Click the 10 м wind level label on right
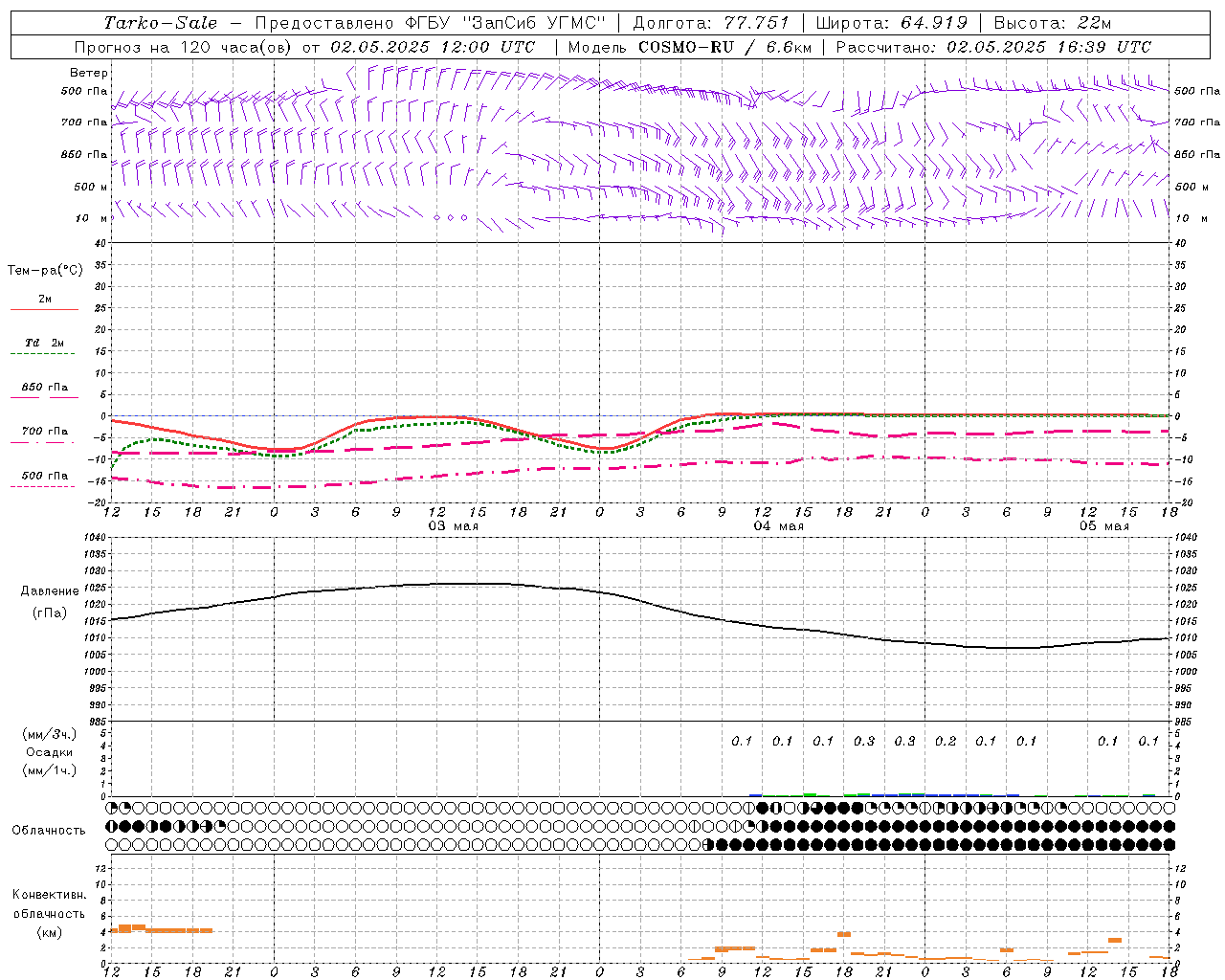This screenshot has width=1225, height=980. pyautogui.click(x=1191, y=218)
